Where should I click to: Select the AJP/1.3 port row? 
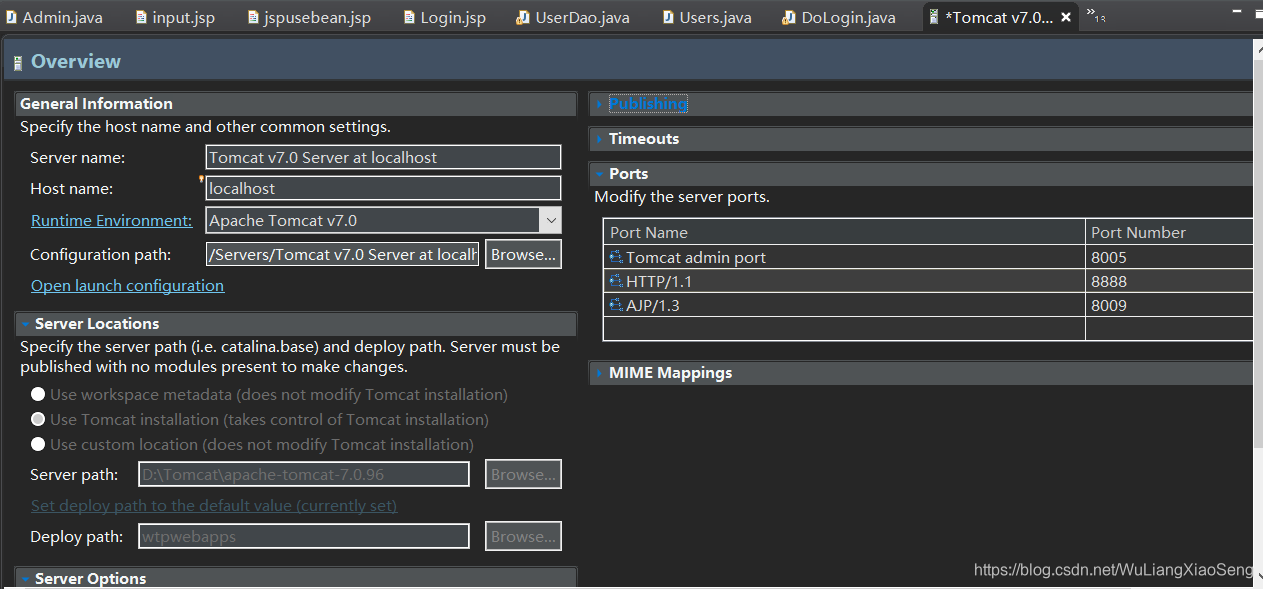(928, 305)
